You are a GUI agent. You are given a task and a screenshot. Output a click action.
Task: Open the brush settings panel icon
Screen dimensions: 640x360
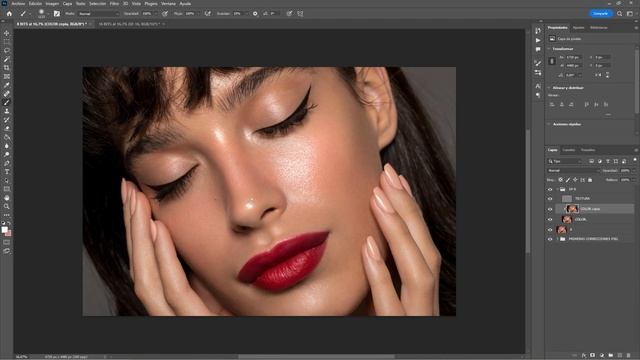[57, 13]
